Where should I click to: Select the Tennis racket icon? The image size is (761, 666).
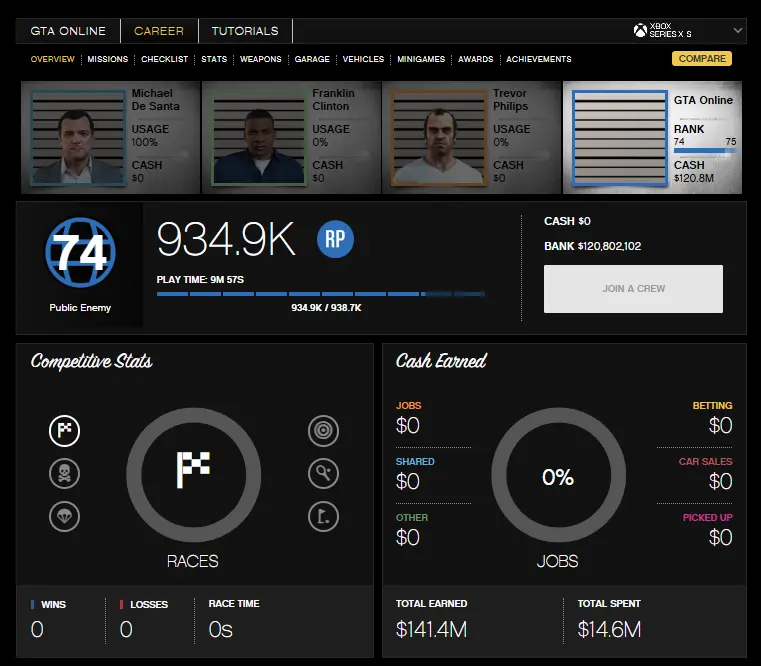pyautogui.click(x=323, y=474)
